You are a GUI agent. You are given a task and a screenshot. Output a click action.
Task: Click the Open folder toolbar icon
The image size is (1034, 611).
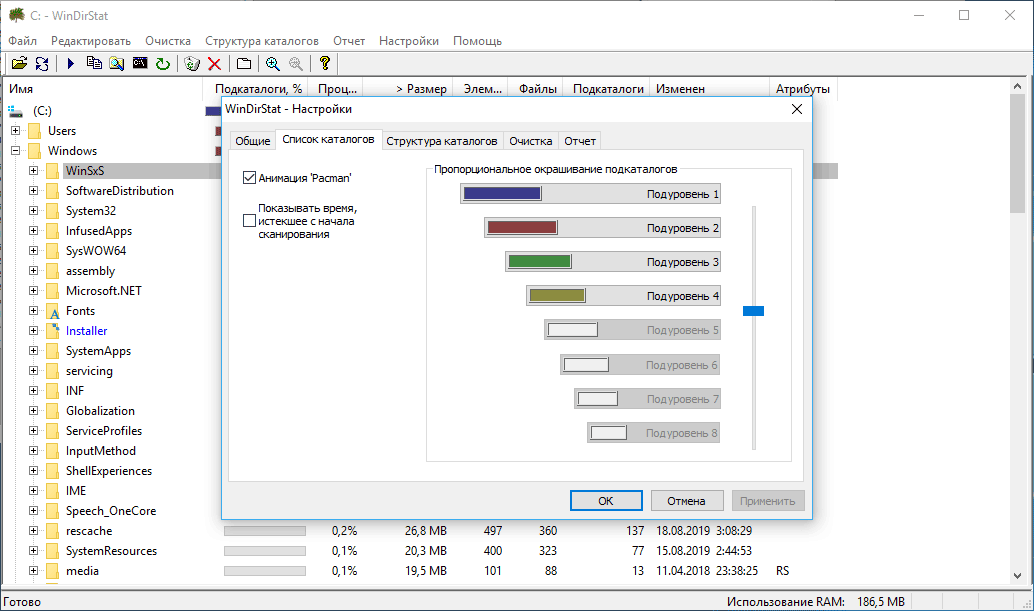19,63
